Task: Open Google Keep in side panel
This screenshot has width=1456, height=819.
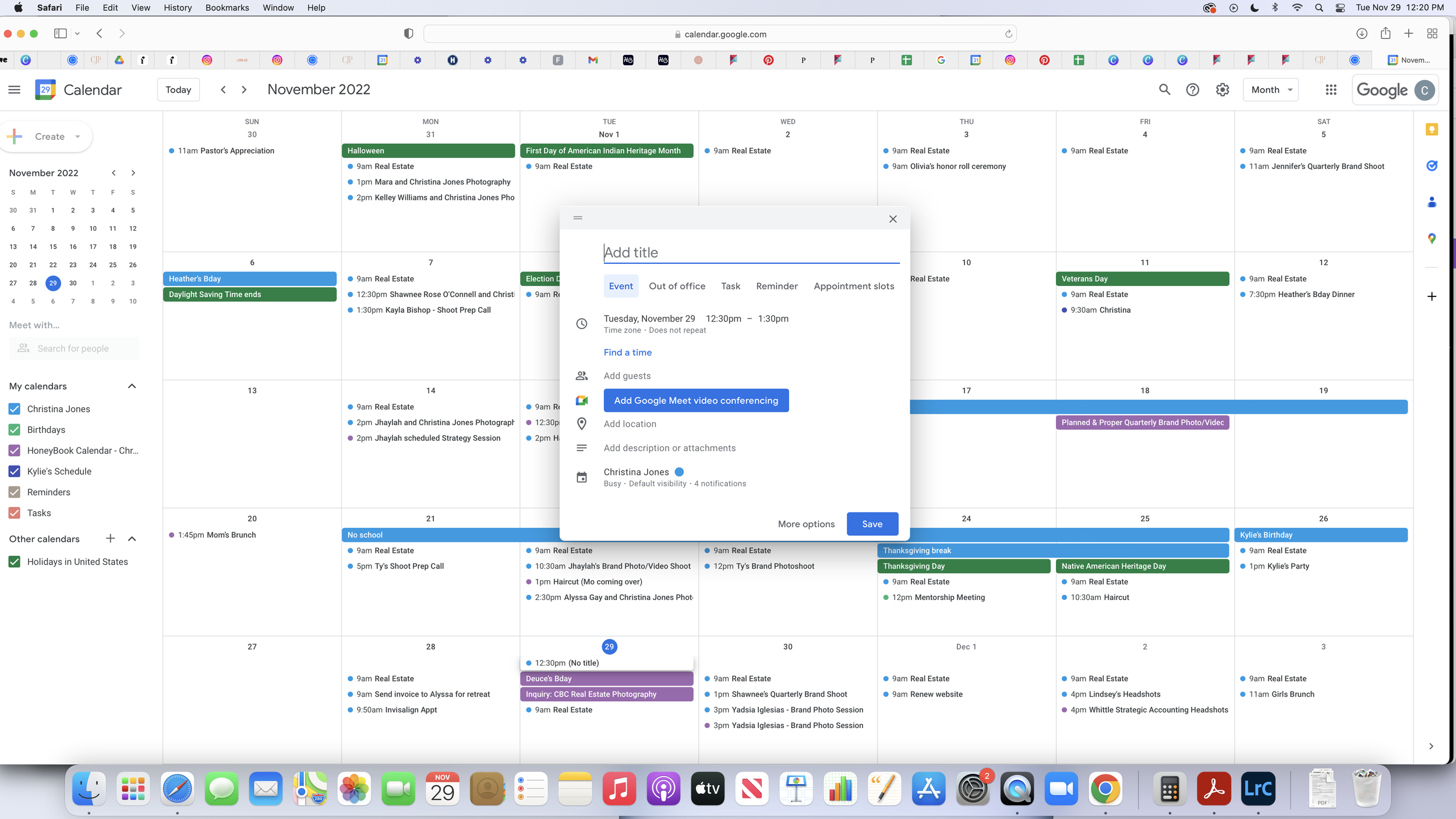Action: [1432, 129]
